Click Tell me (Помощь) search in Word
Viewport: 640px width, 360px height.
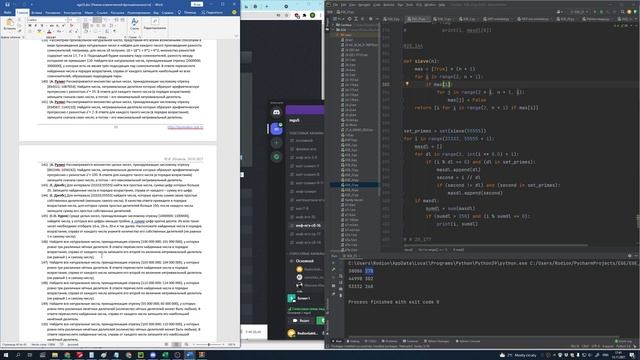click(x=187, y=13)
